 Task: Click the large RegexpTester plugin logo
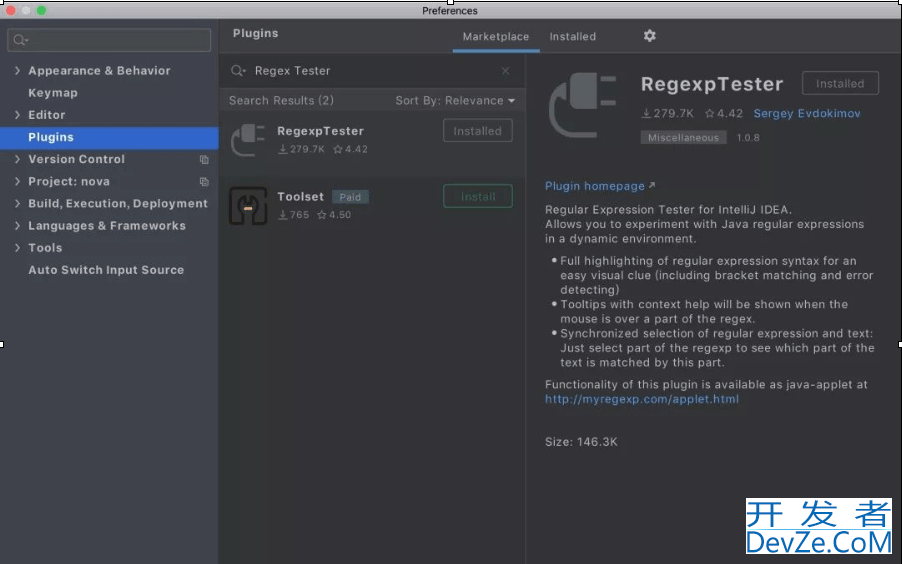pyautogui.click(x=582, y=105)
